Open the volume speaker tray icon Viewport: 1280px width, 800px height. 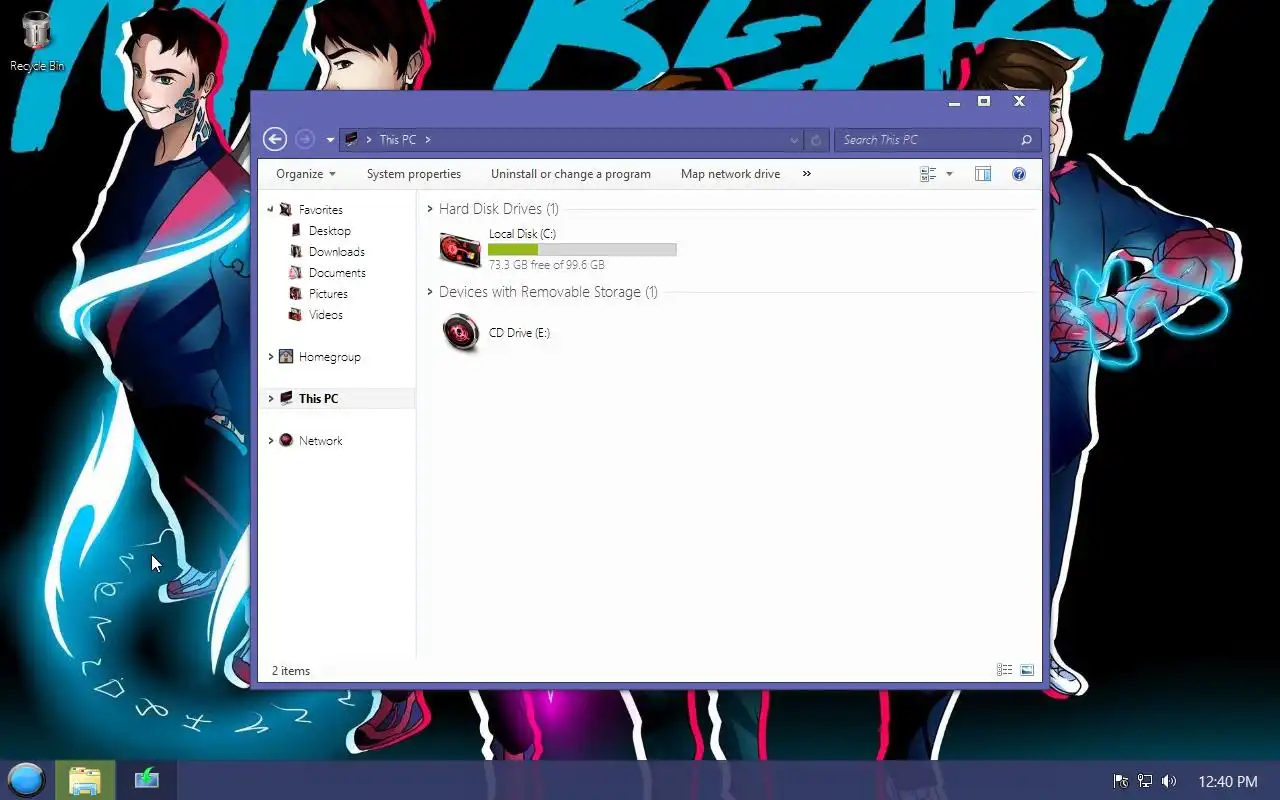[x=1169, y=781]
